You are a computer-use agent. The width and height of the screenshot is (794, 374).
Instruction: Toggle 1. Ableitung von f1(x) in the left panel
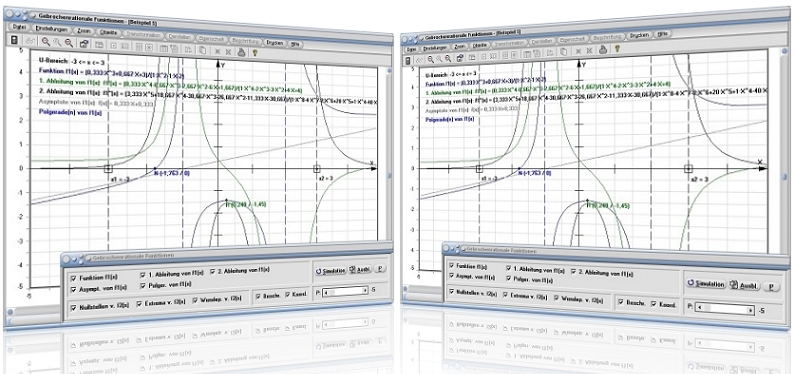(x=143, y=275)
